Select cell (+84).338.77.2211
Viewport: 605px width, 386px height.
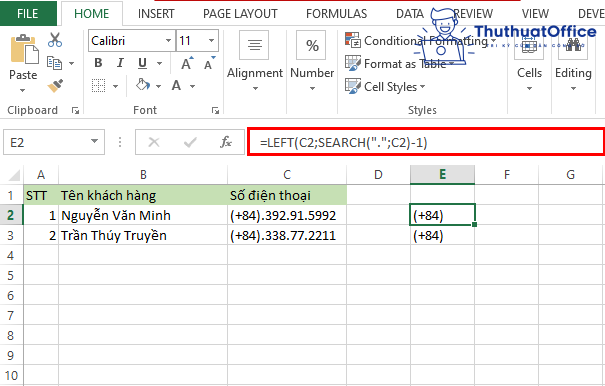287,235
